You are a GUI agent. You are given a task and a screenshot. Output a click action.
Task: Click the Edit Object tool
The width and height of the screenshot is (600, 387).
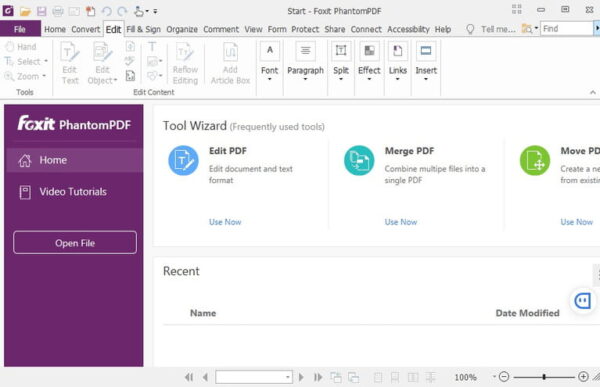[x=102, y=63]
